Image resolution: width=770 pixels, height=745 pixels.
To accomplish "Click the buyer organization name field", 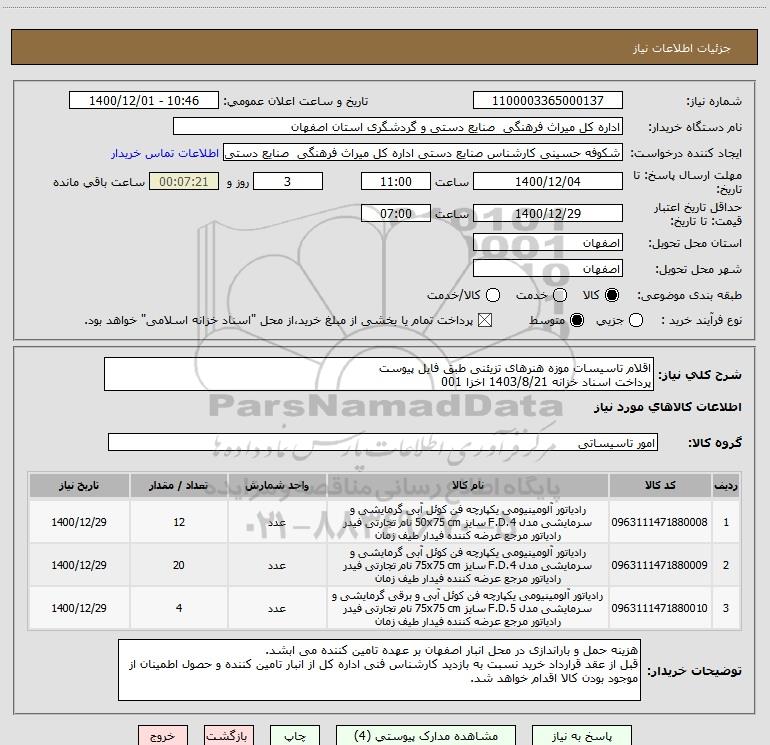I will coord(398,127).
